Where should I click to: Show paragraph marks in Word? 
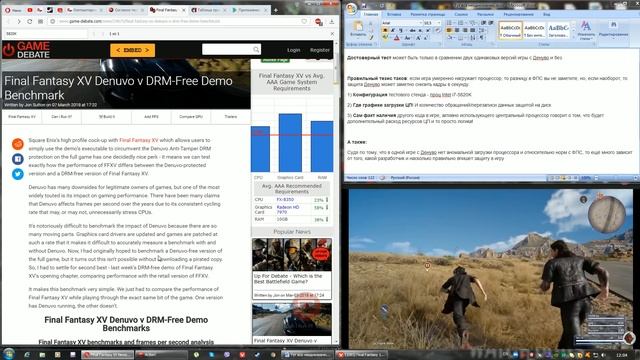(482, 38)
